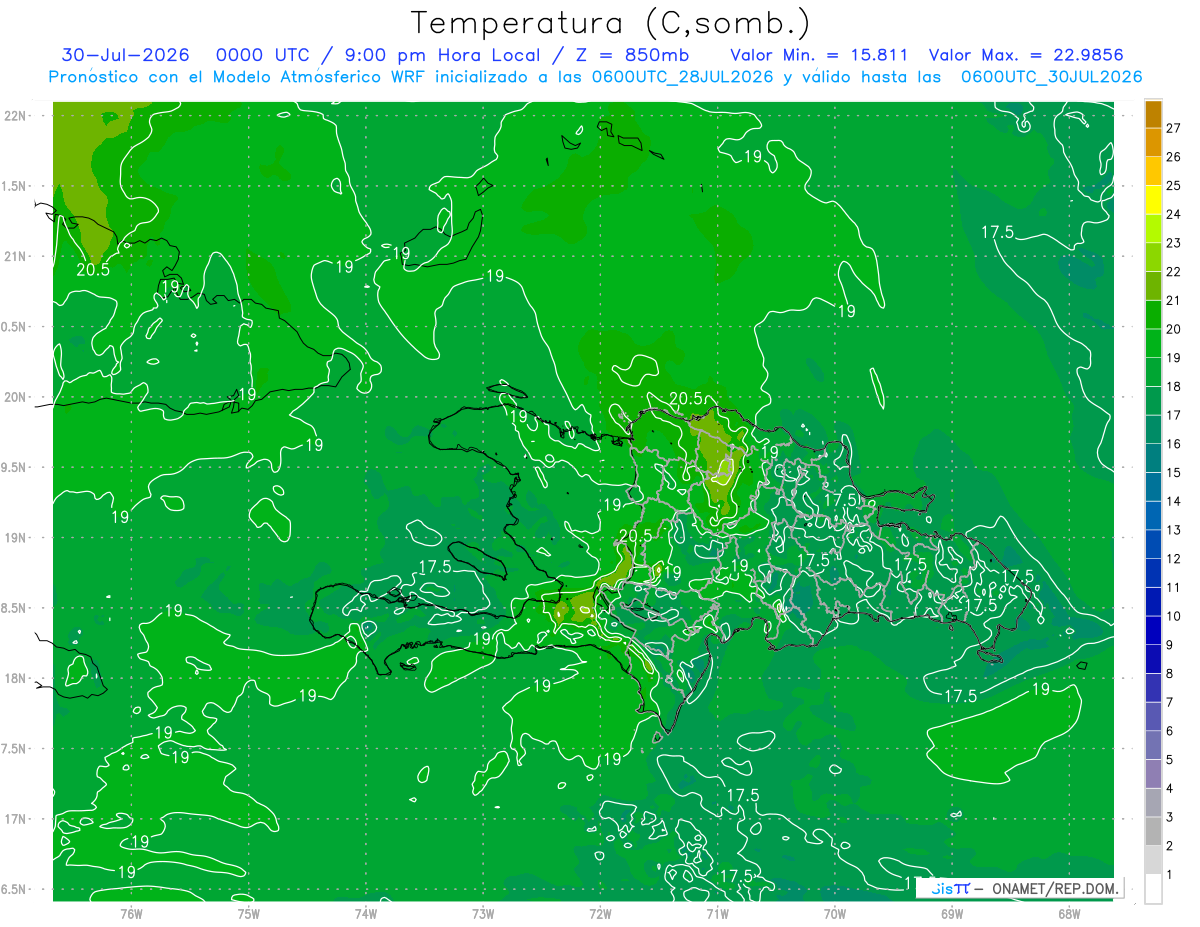Click the 75W longitude axis label
Image resolution: width=1200 pixels, height=927 pixels.
pos(248,914)
